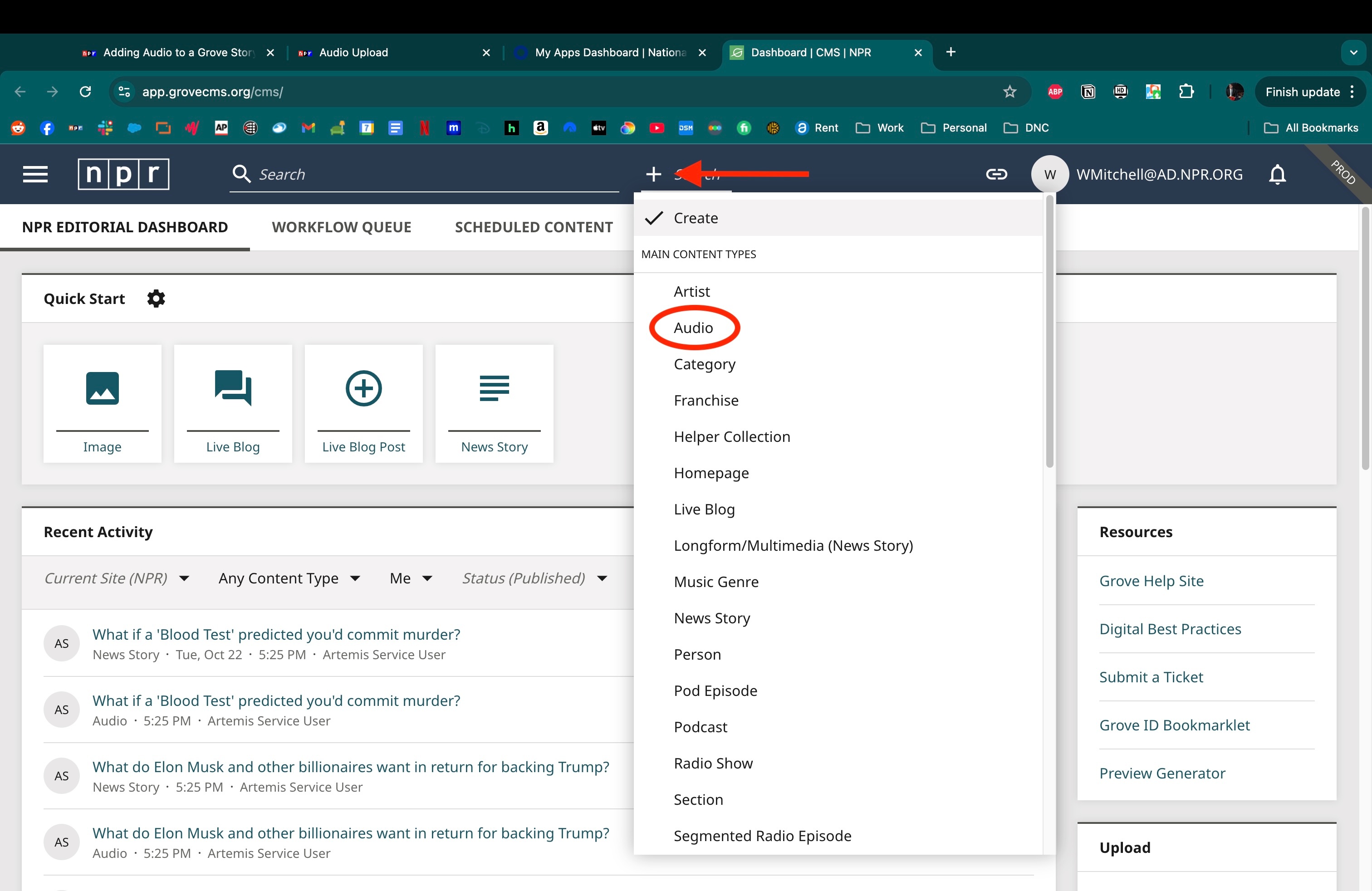The image size is (1372, 891).
Task: Open the YouTube bookmark
Action: [x=657, y=128]
